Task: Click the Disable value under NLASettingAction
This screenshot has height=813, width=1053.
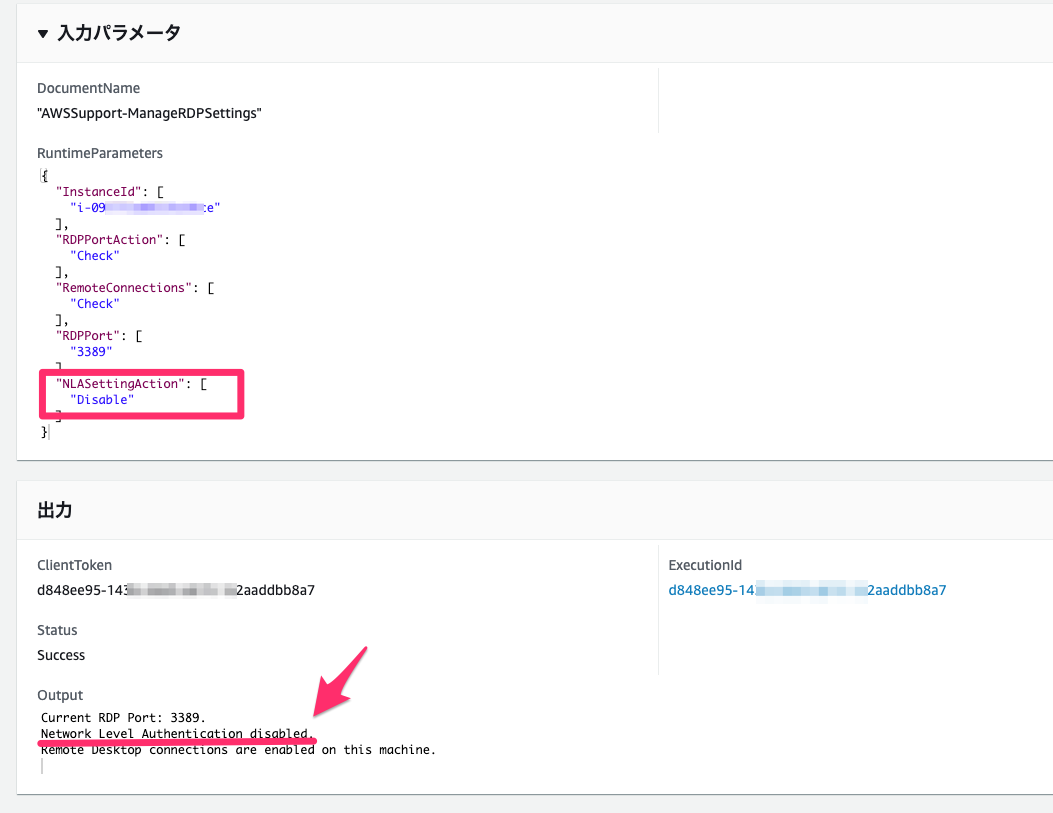Action: 104,399
